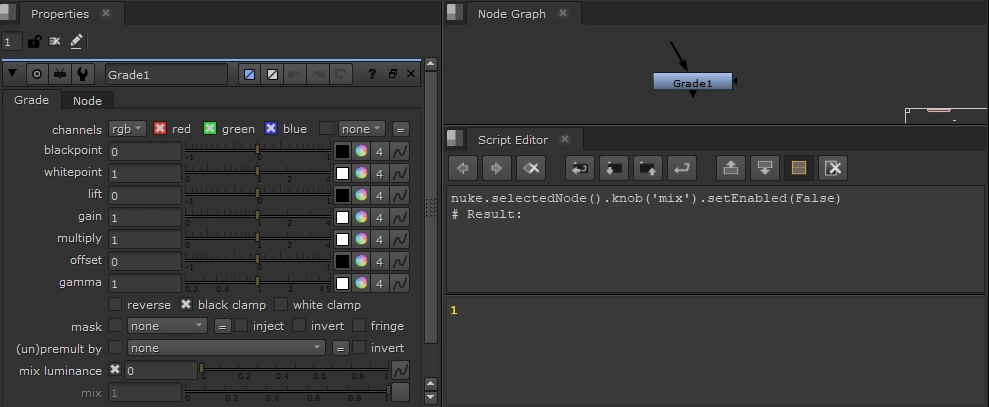Open the mask channel dropdown
This screenshot has width=989, height=407.
click(167, 326)
